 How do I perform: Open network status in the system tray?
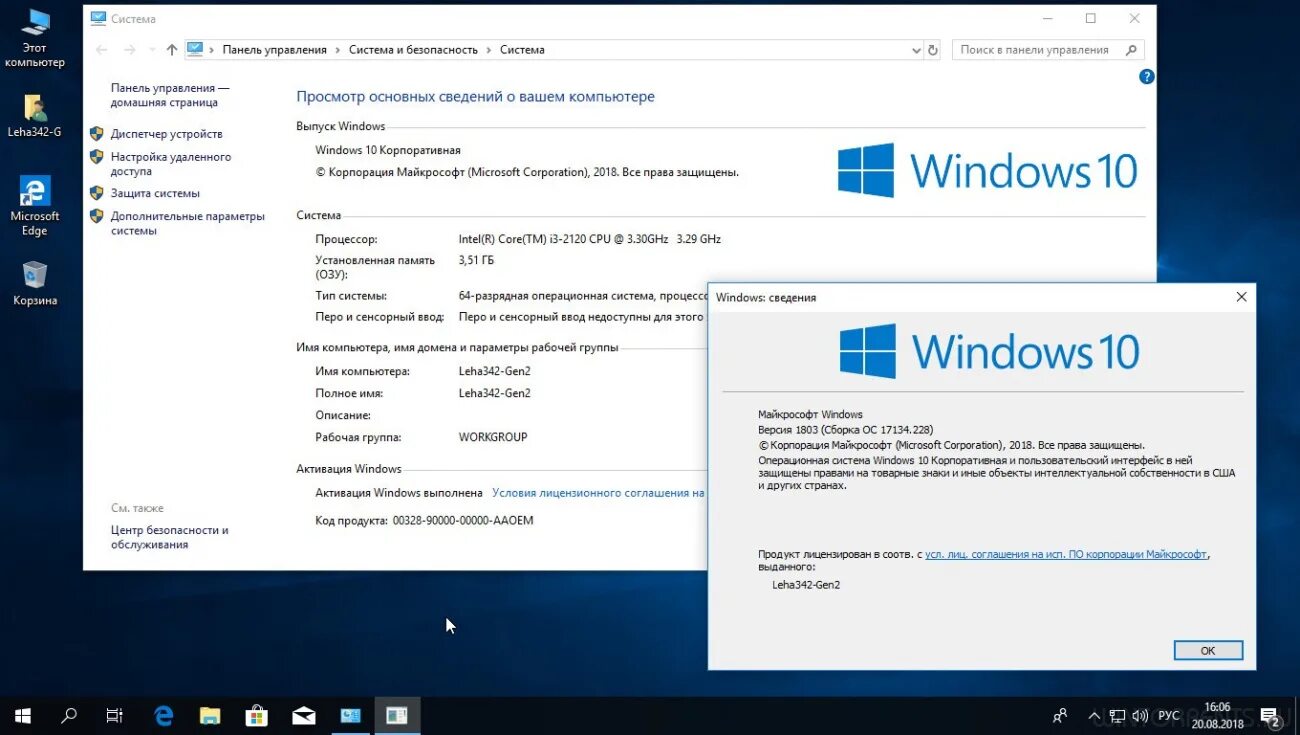(x=1118, y=716)
